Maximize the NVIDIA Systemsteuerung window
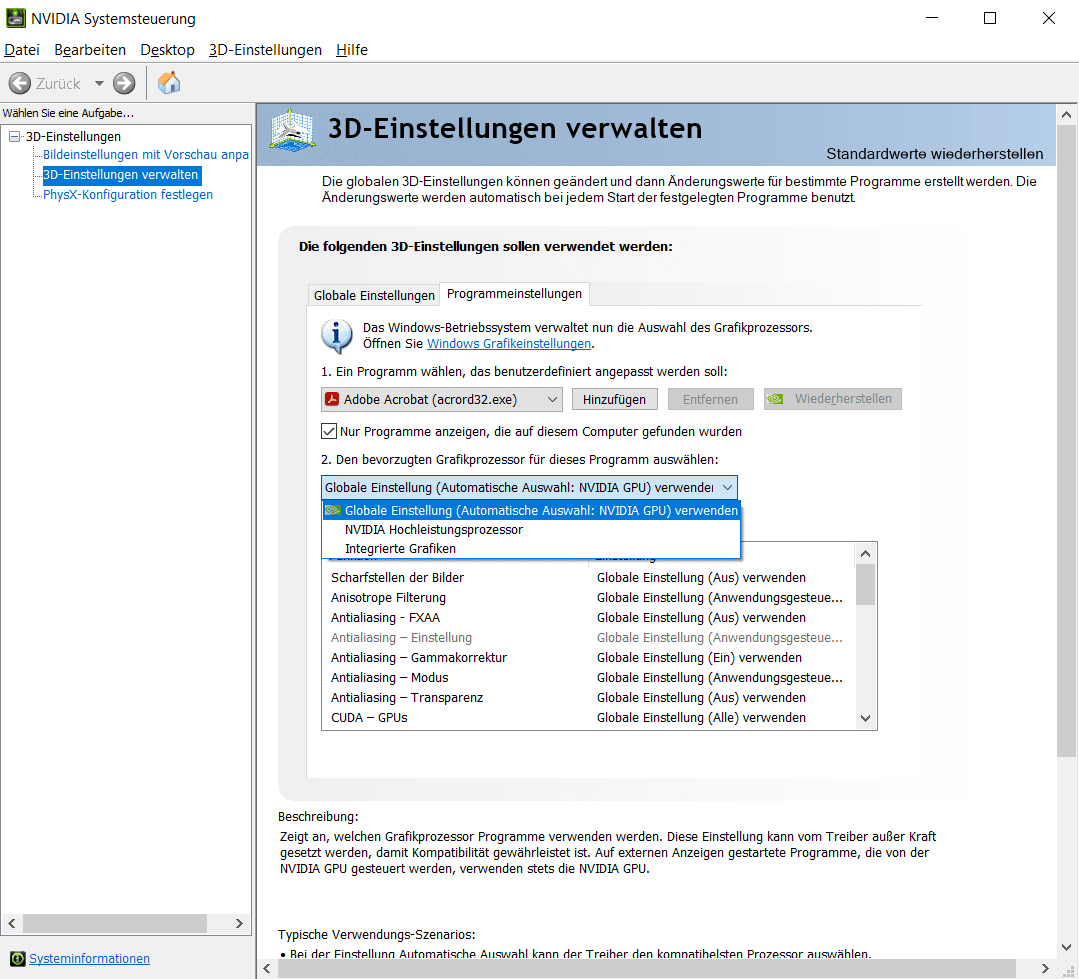 point(990,19)
